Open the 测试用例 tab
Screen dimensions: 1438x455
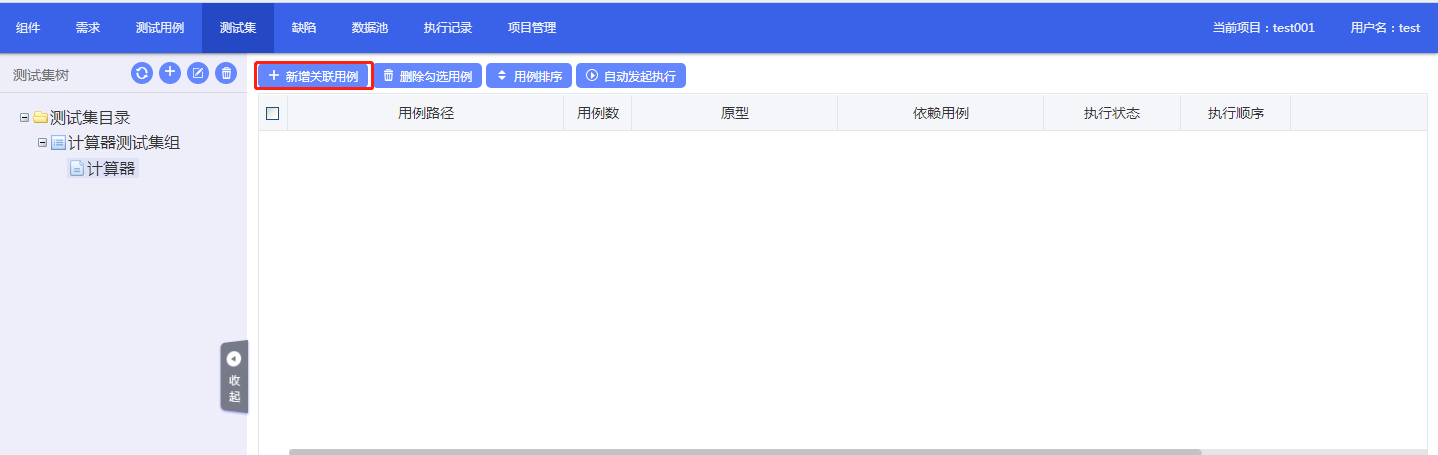(x=160, y=28)
